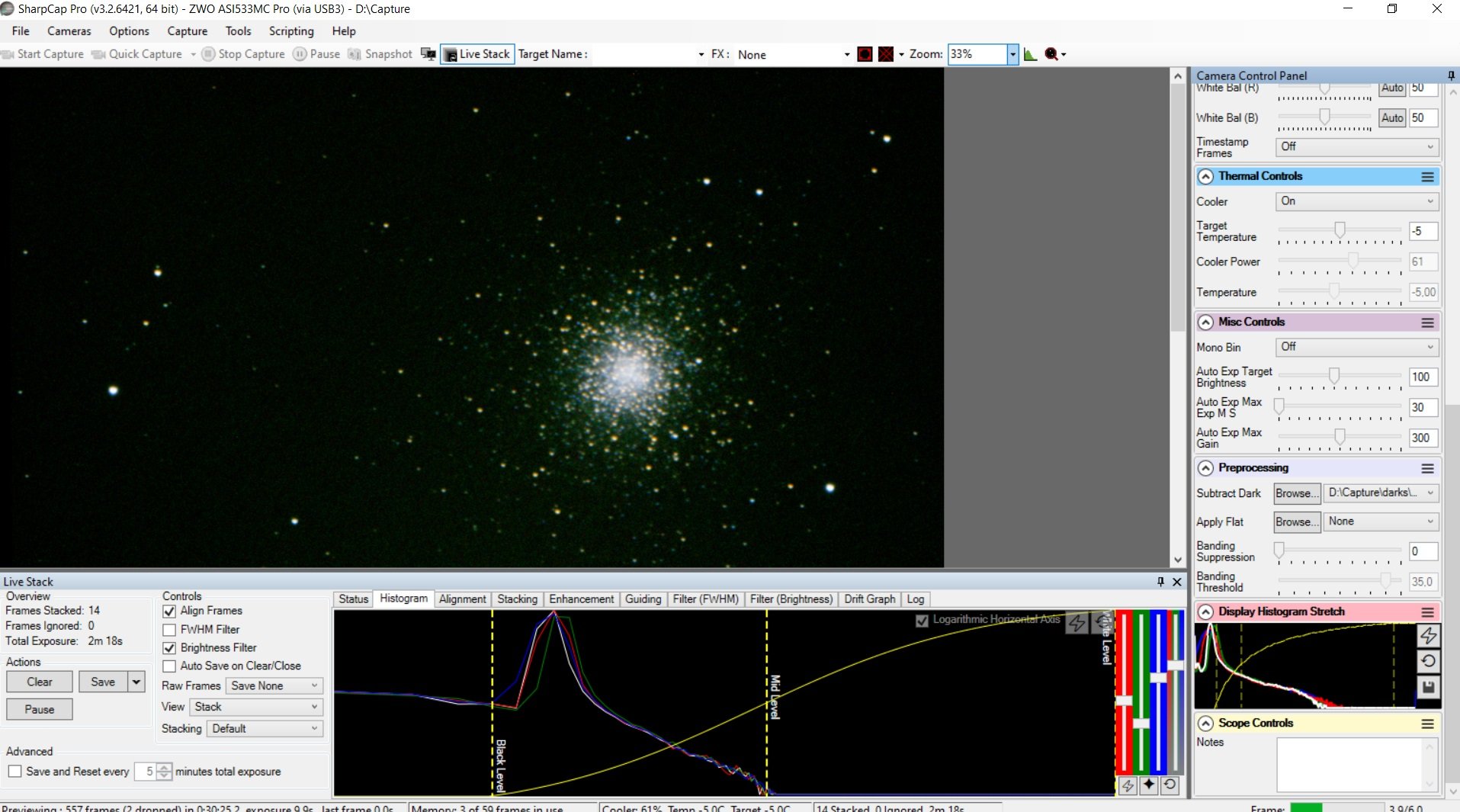Switch to the Drift Graph tab

[869, 599]
